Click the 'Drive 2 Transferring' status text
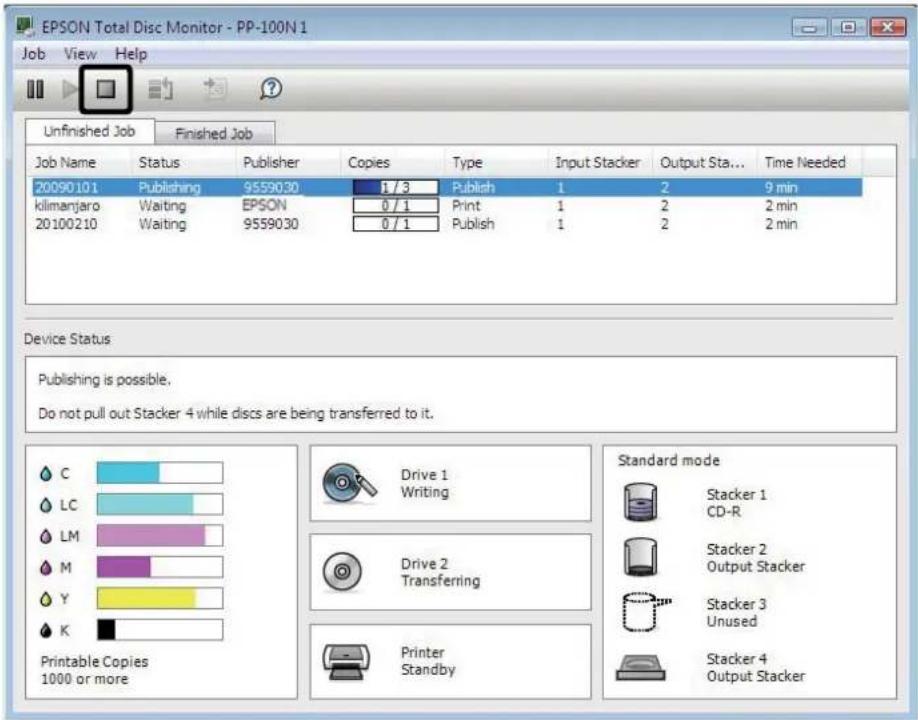918x720 pixels. [x=440, y=572]
